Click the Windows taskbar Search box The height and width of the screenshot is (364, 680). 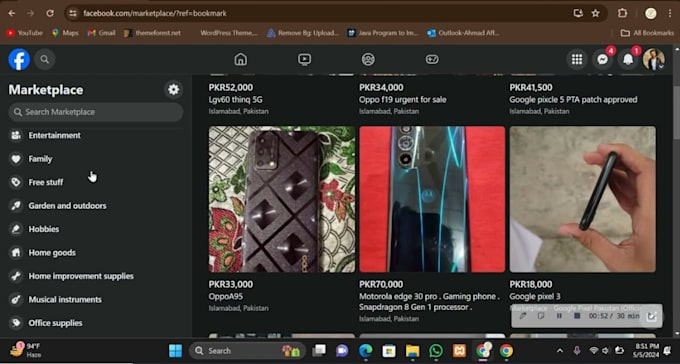248,351
